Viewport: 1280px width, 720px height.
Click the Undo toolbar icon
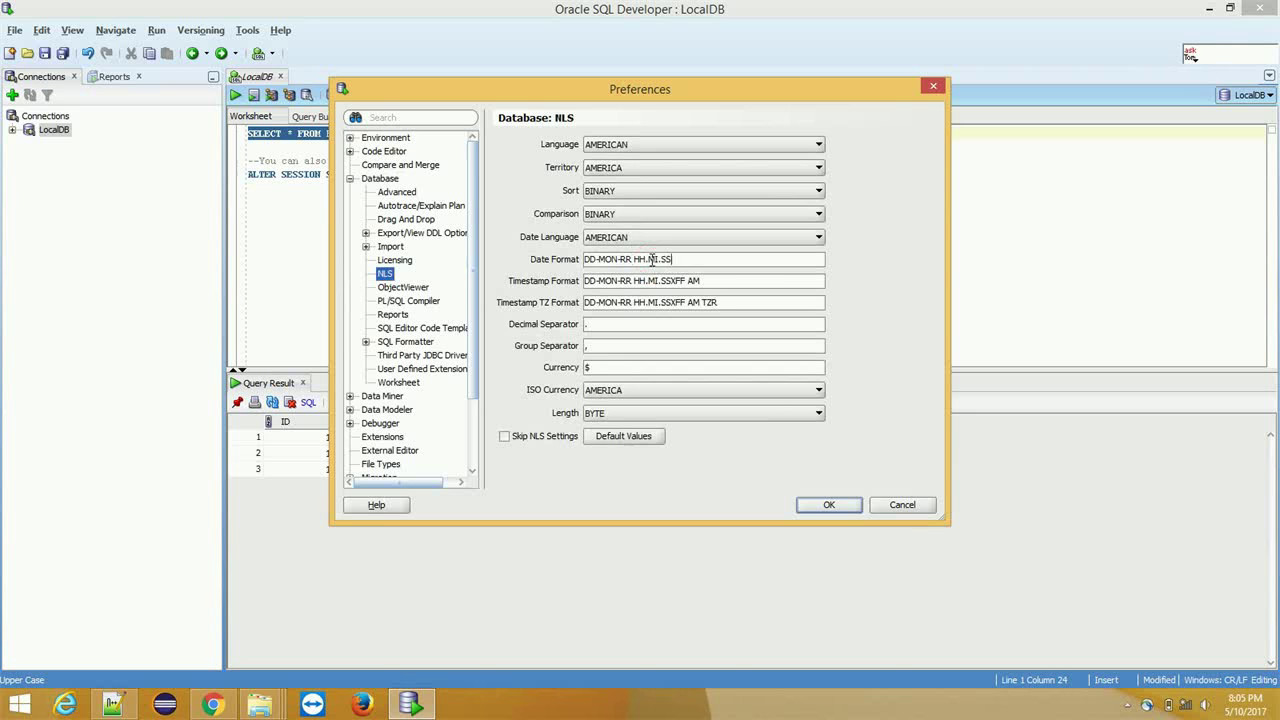point(88,53)
